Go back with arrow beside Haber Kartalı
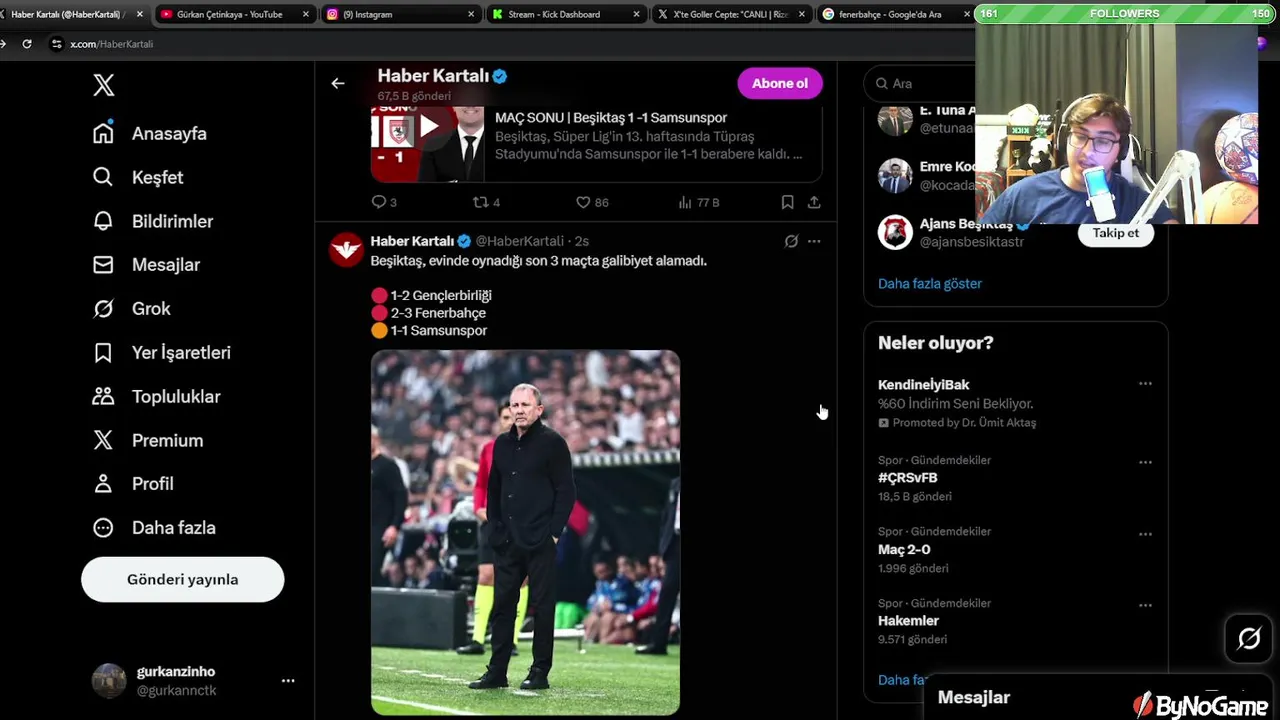 [x=338, y=83]
